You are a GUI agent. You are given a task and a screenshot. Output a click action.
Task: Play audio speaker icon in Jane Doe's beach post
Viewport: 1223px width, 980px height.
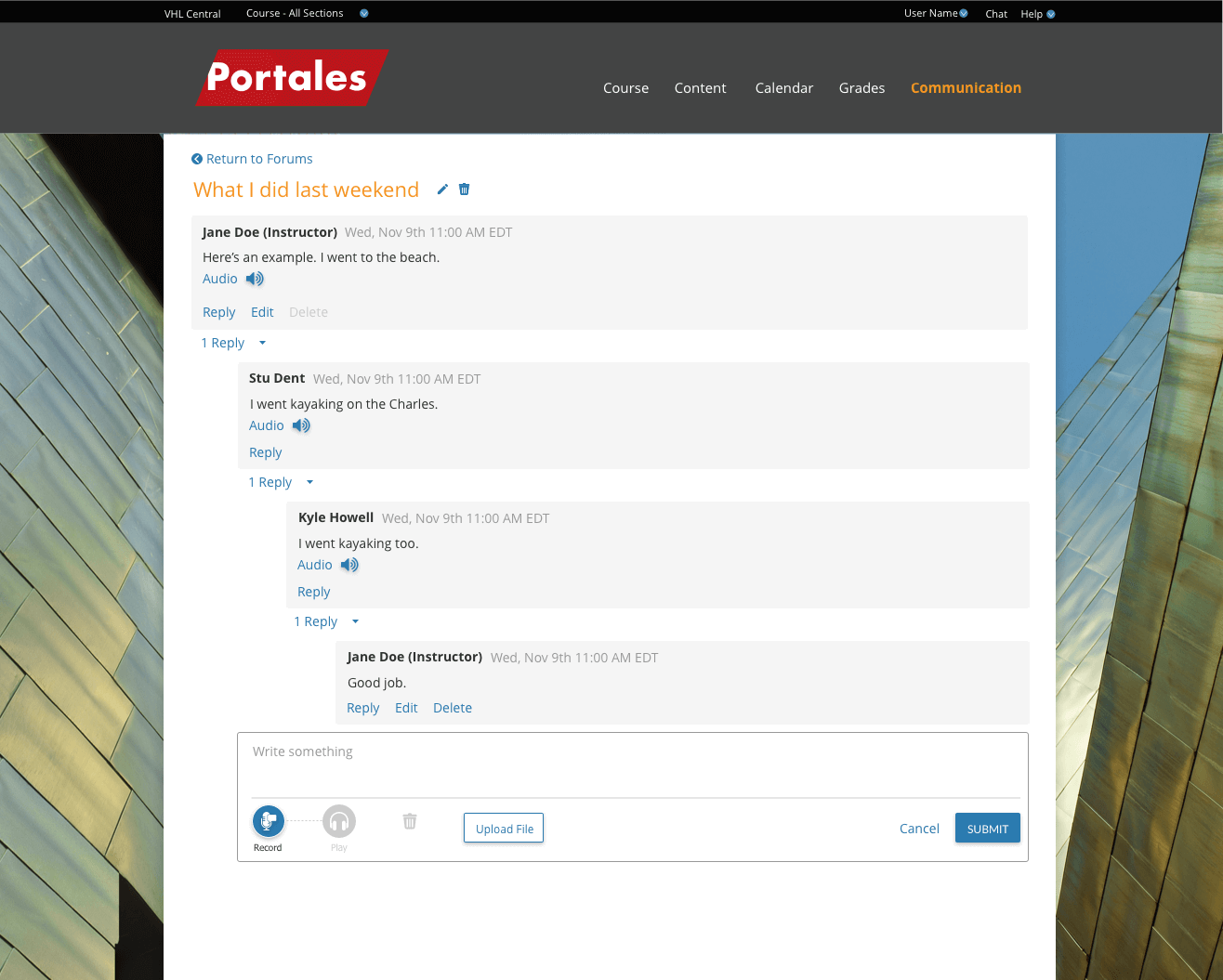point(255,279)
